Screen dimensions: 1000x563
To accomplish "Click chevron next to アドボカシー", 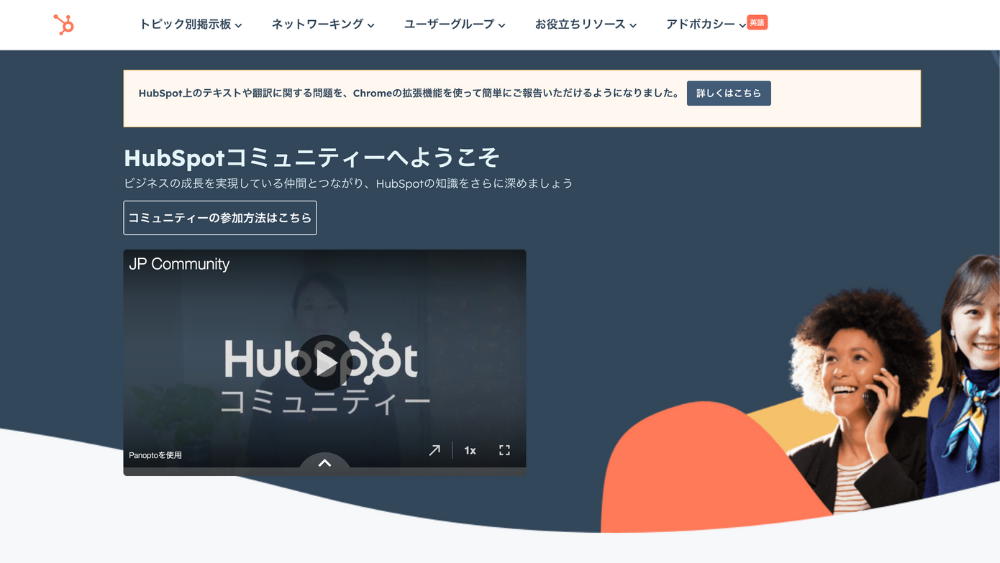I will coord(742,26).
